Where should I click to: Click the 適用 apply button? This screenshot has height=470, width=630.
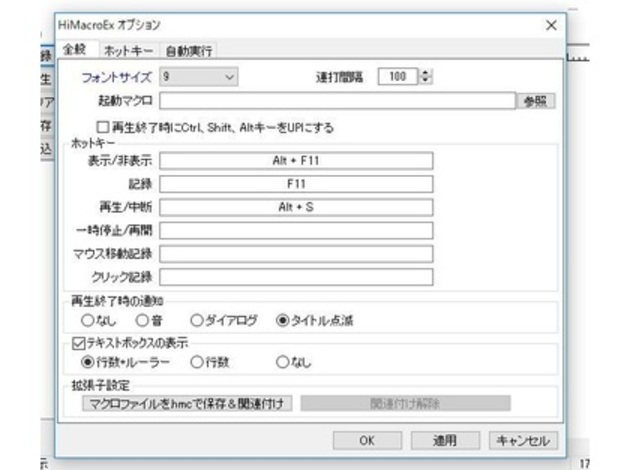click(445, 441)
